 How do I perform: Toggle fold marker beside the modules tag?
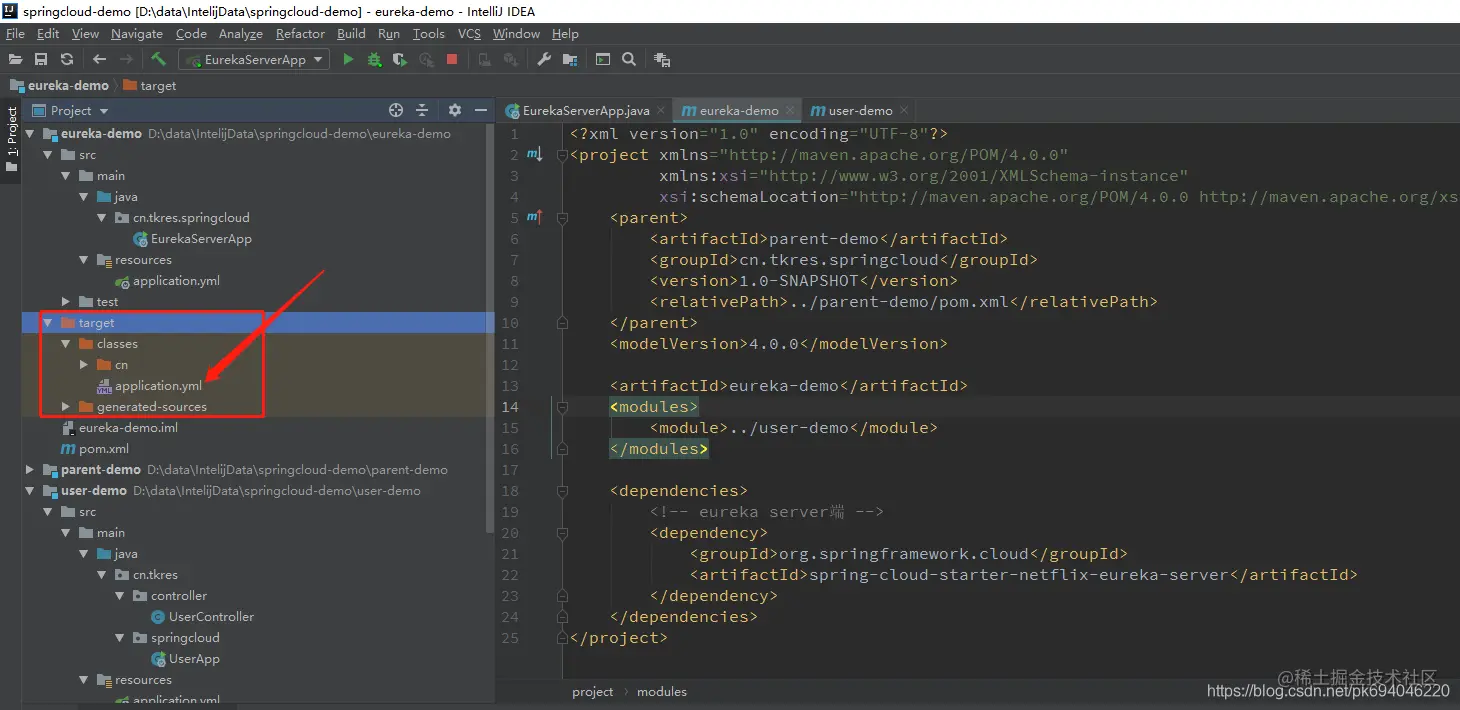562,407
